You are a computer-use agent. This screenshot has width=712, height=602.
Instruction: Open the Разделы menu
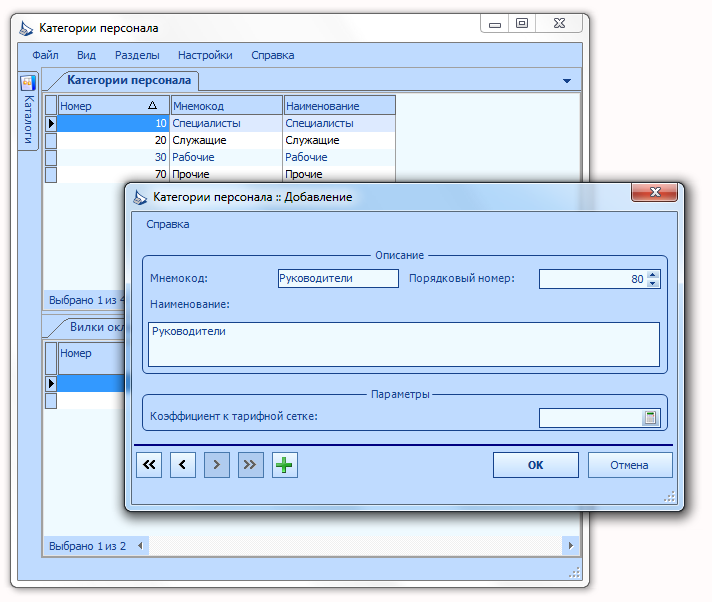point(137,55)
